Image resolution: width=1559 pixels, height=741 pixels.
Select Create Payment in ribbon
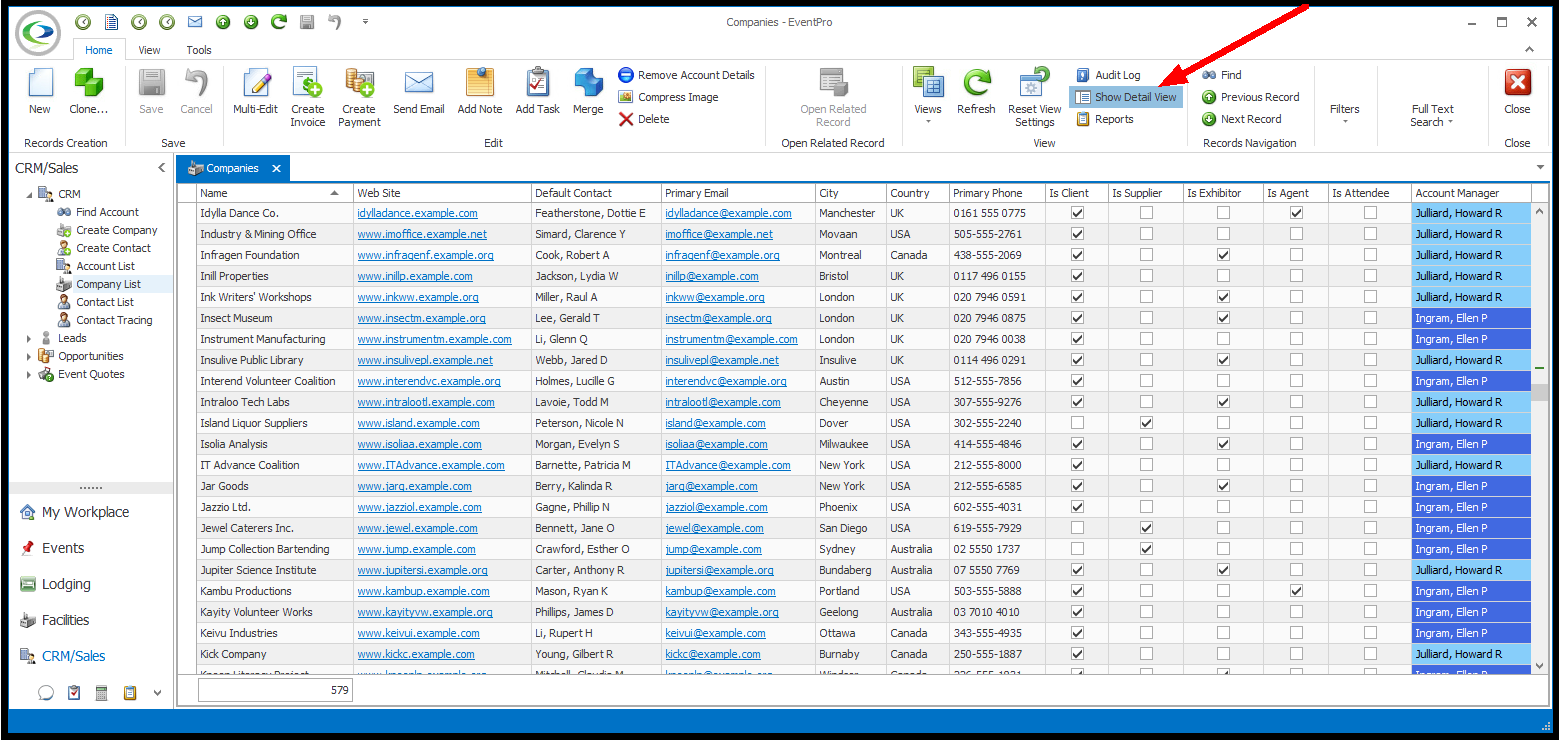click(x=359, y=97)
